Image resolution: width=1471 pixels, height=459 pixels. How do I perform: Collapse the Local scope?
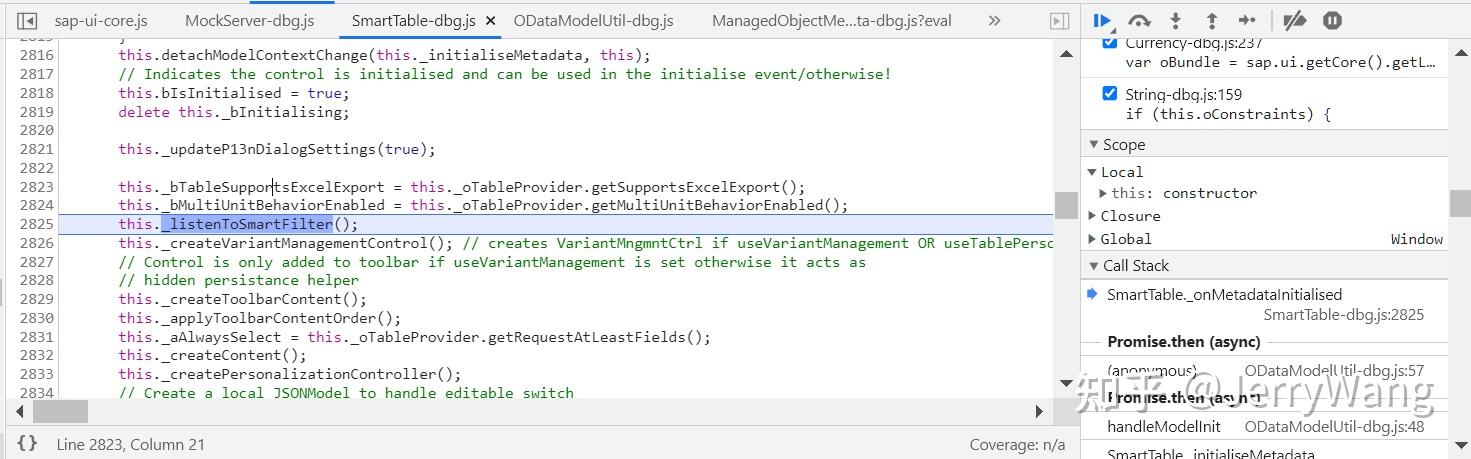(x=1094, y=172)
